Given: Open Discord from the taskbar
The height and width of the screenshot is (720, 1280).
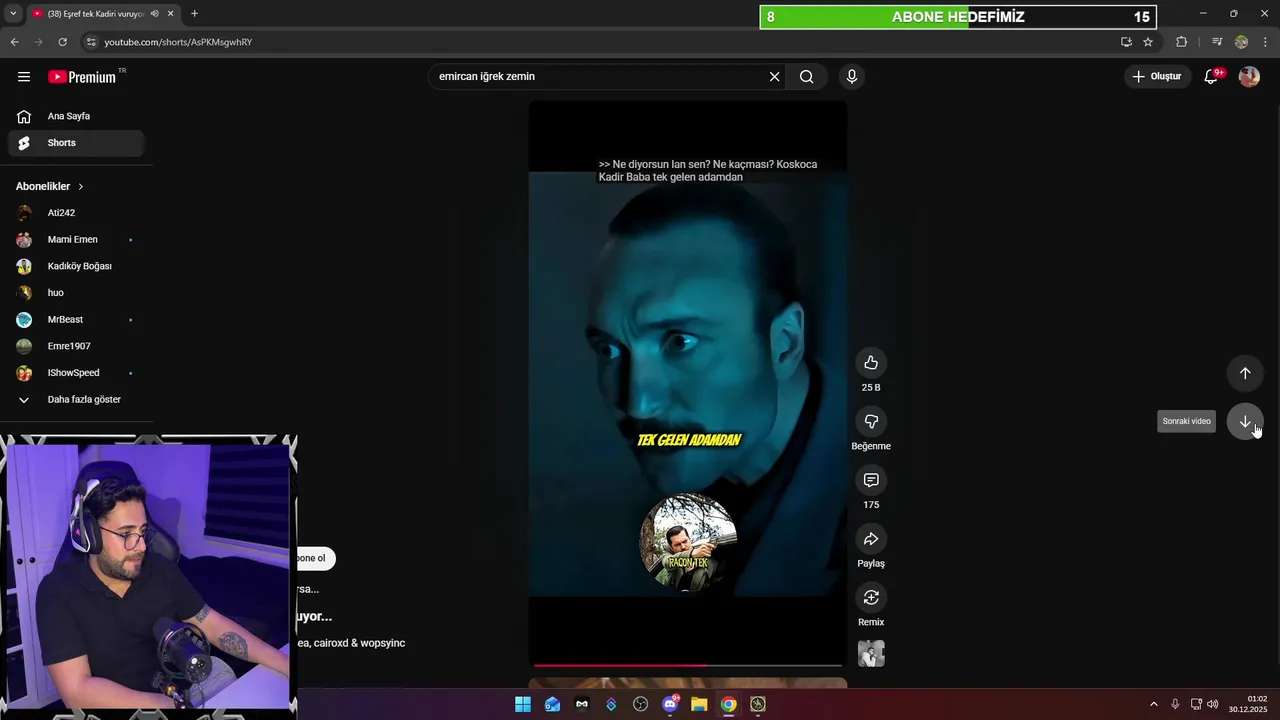Looking at the screenshot, I should pos(670,704).
